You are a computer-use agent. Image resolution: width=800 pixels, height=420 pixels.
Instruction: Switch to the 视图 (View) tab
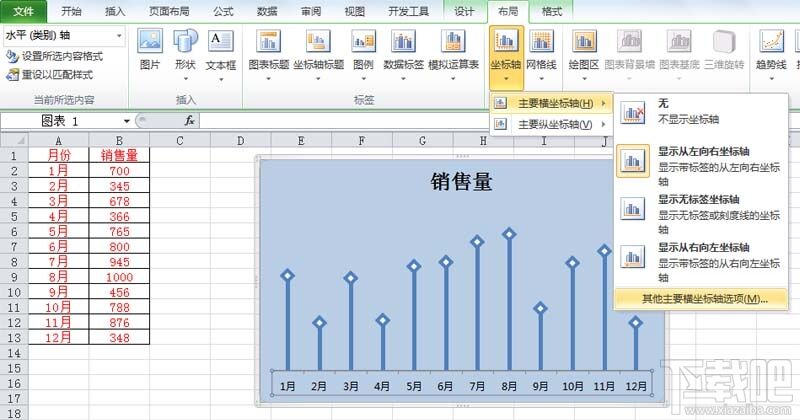point(355,11)
